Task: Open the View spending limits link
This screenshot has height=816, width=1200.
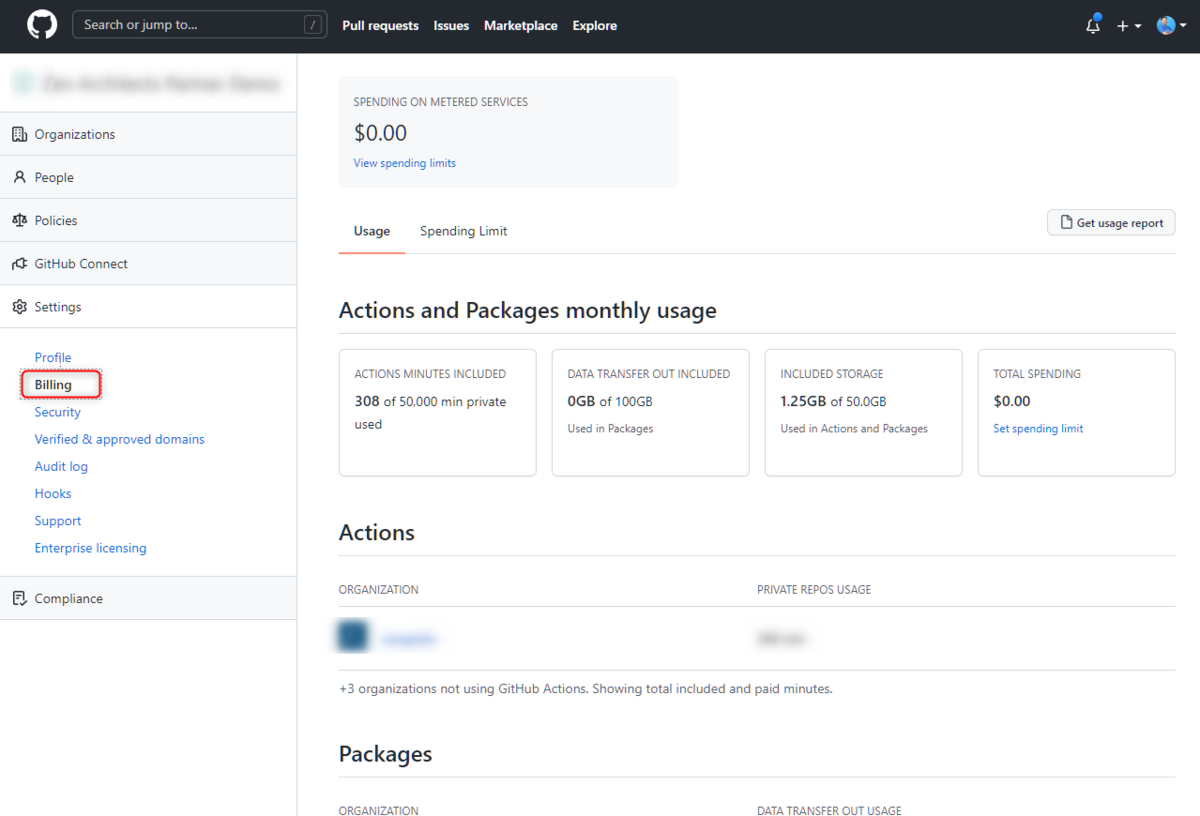Action: point(404,162)
